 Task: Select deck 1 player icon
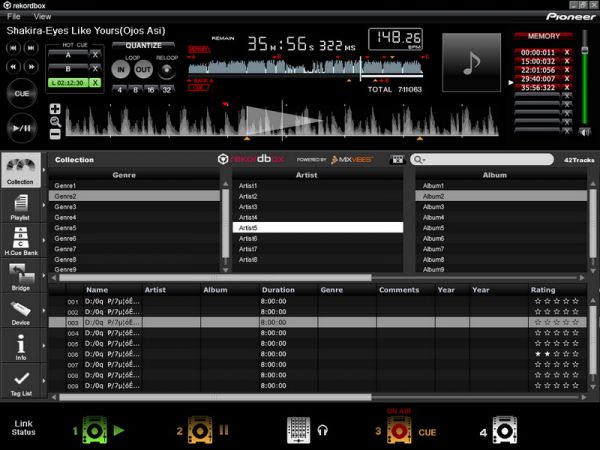(x=94, y=430)
